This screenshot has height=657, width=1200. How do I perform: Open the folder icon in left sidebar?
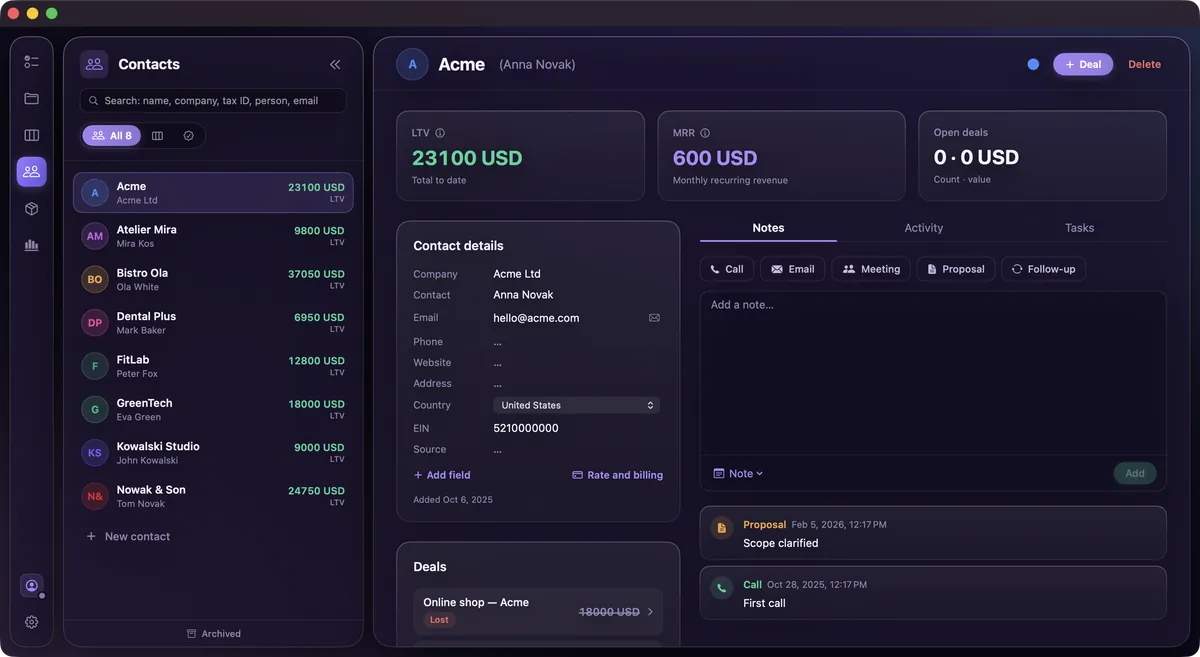[x=31, y=98]
